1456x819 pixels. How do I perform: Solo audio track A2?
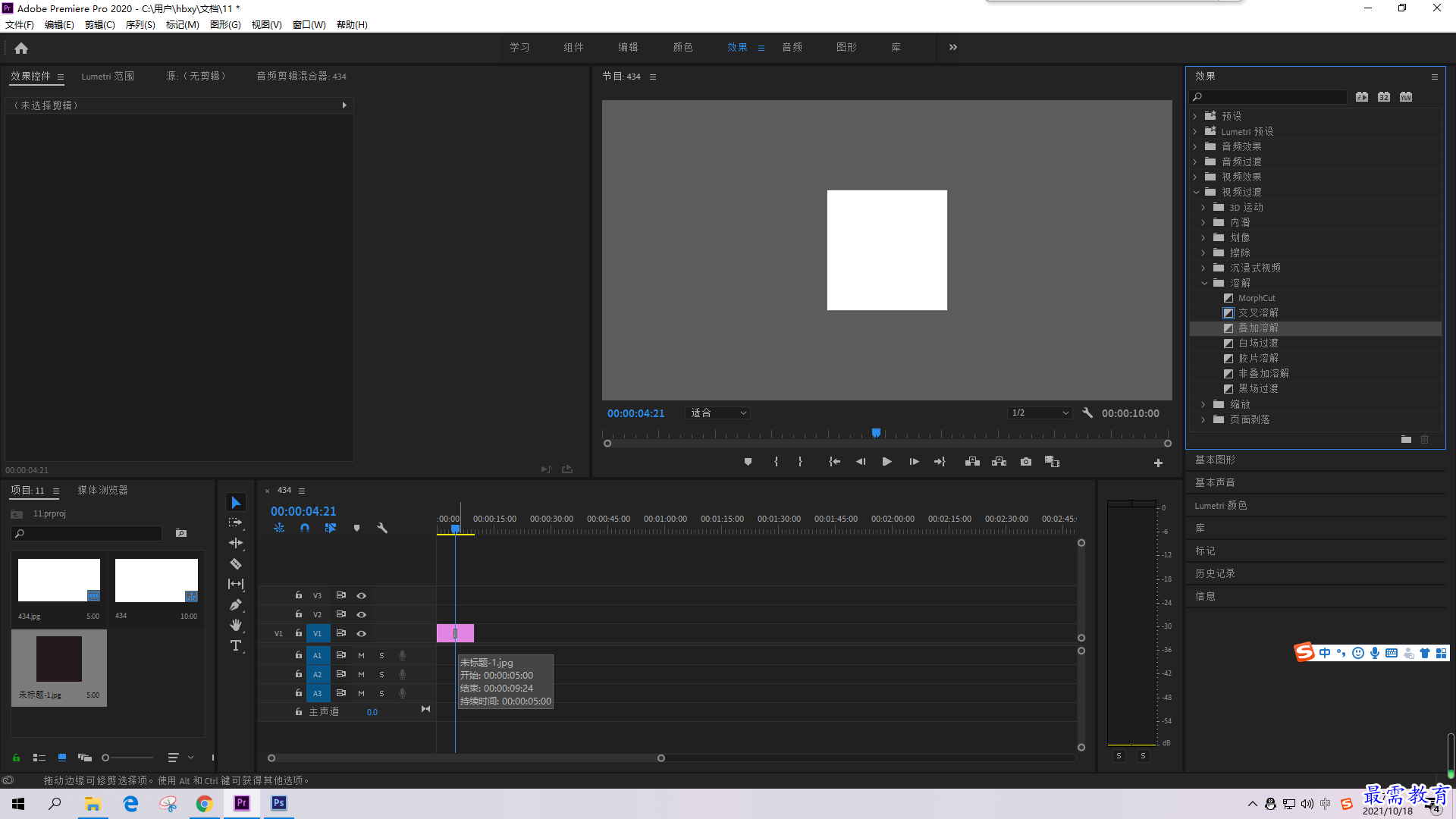coord(381,674)
